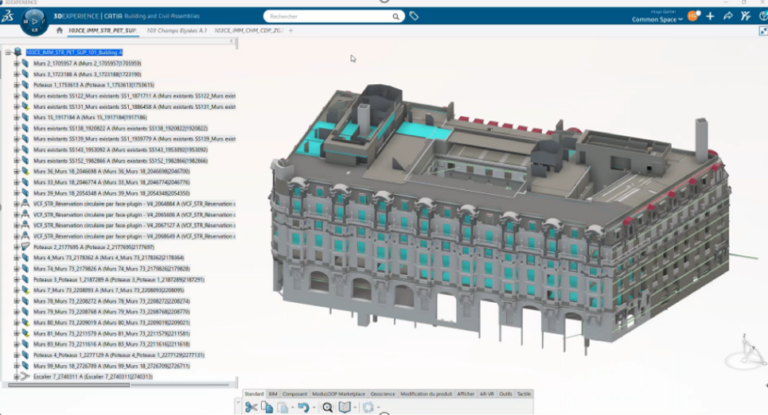This screenshot has width=768, height=415.
Task: Click the open book catalog icon
Action: click(x=345, y=407)
